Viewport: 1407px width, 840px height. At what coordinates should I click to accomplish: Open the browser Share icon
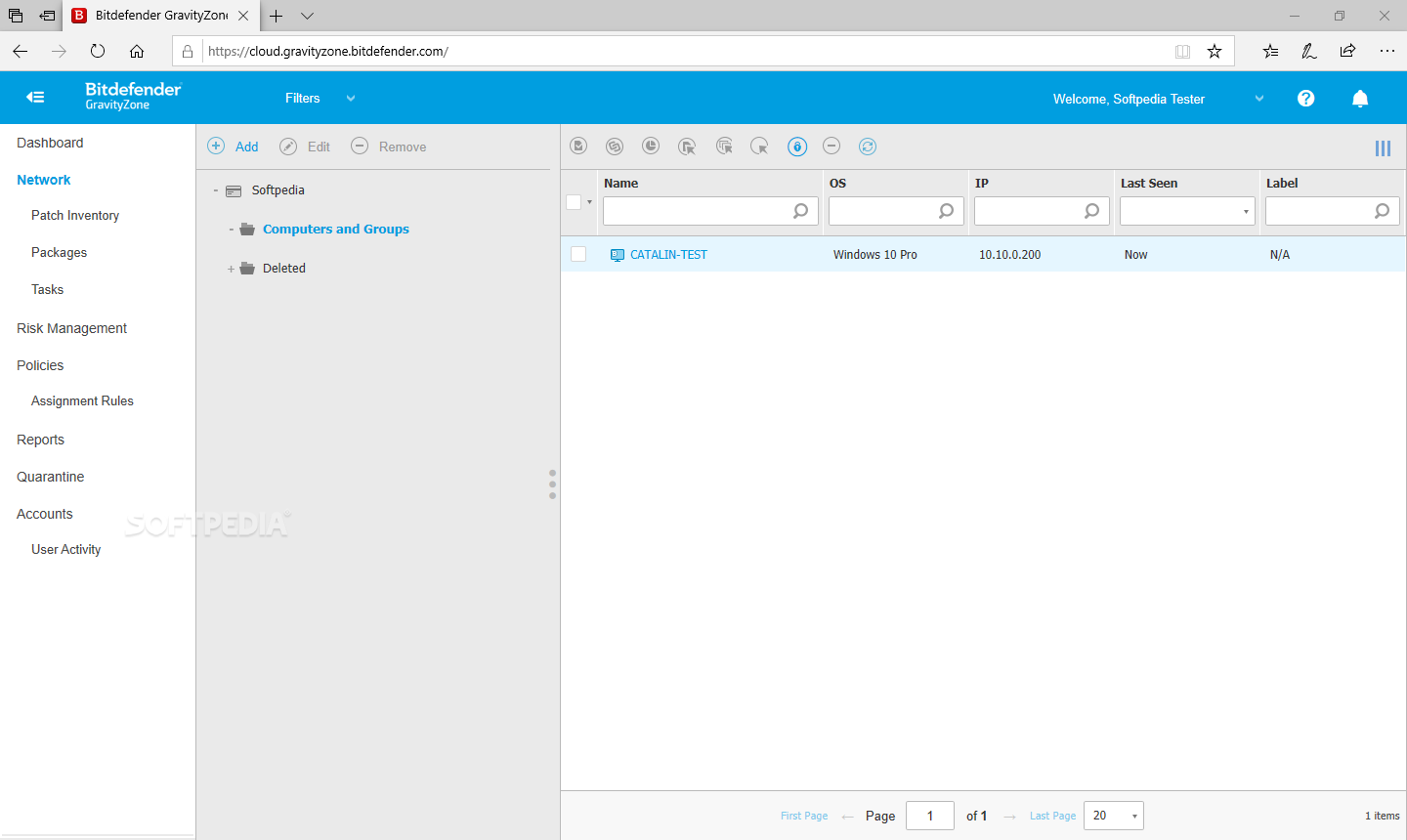point(1347,51)
